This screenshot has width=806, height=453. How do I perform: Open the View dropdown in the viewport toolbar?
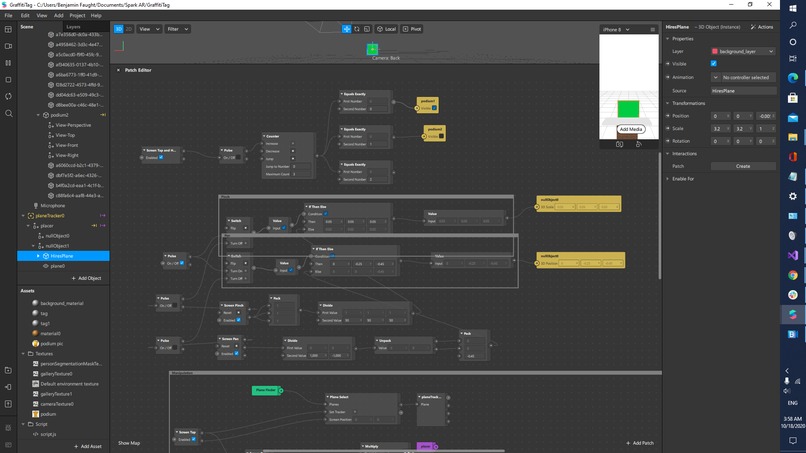click(149, 29)
